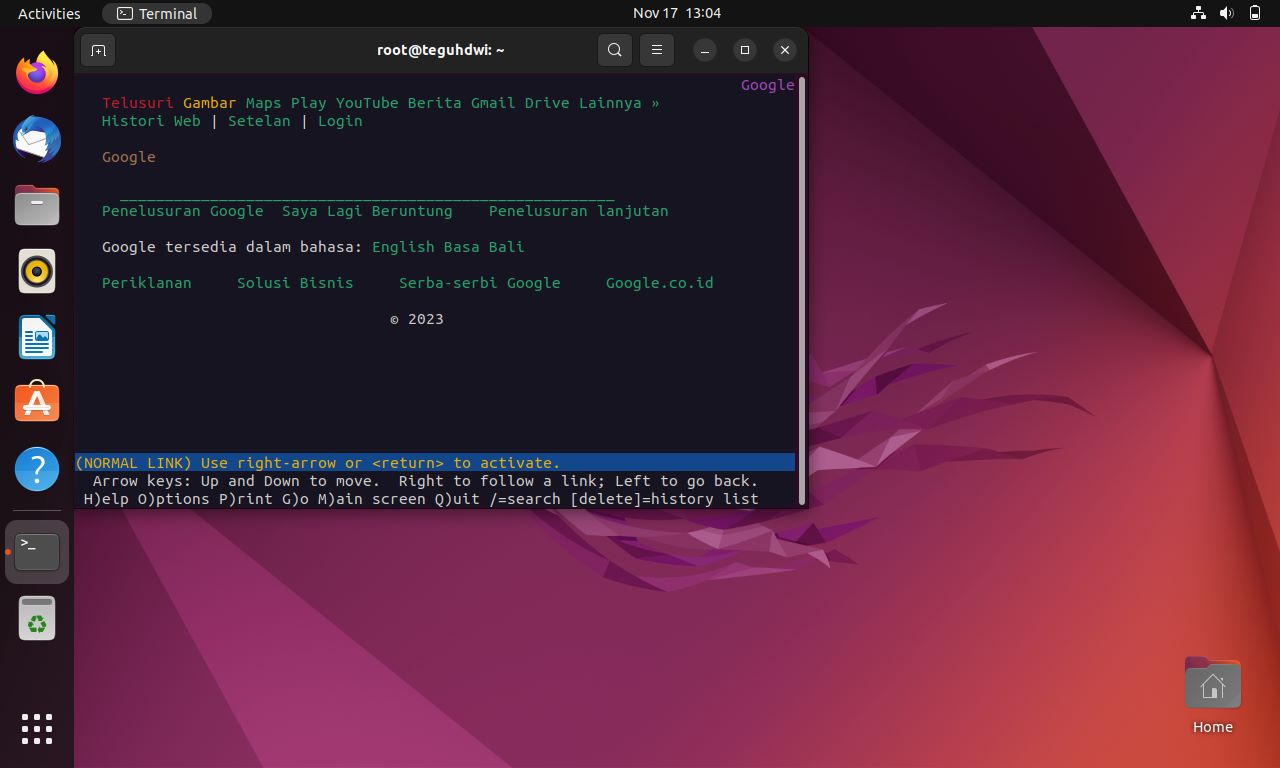Viewport: 1280px width, 768px height.
Task: Select the terminal's vertical scrollbar
Action: click(801, 290)
